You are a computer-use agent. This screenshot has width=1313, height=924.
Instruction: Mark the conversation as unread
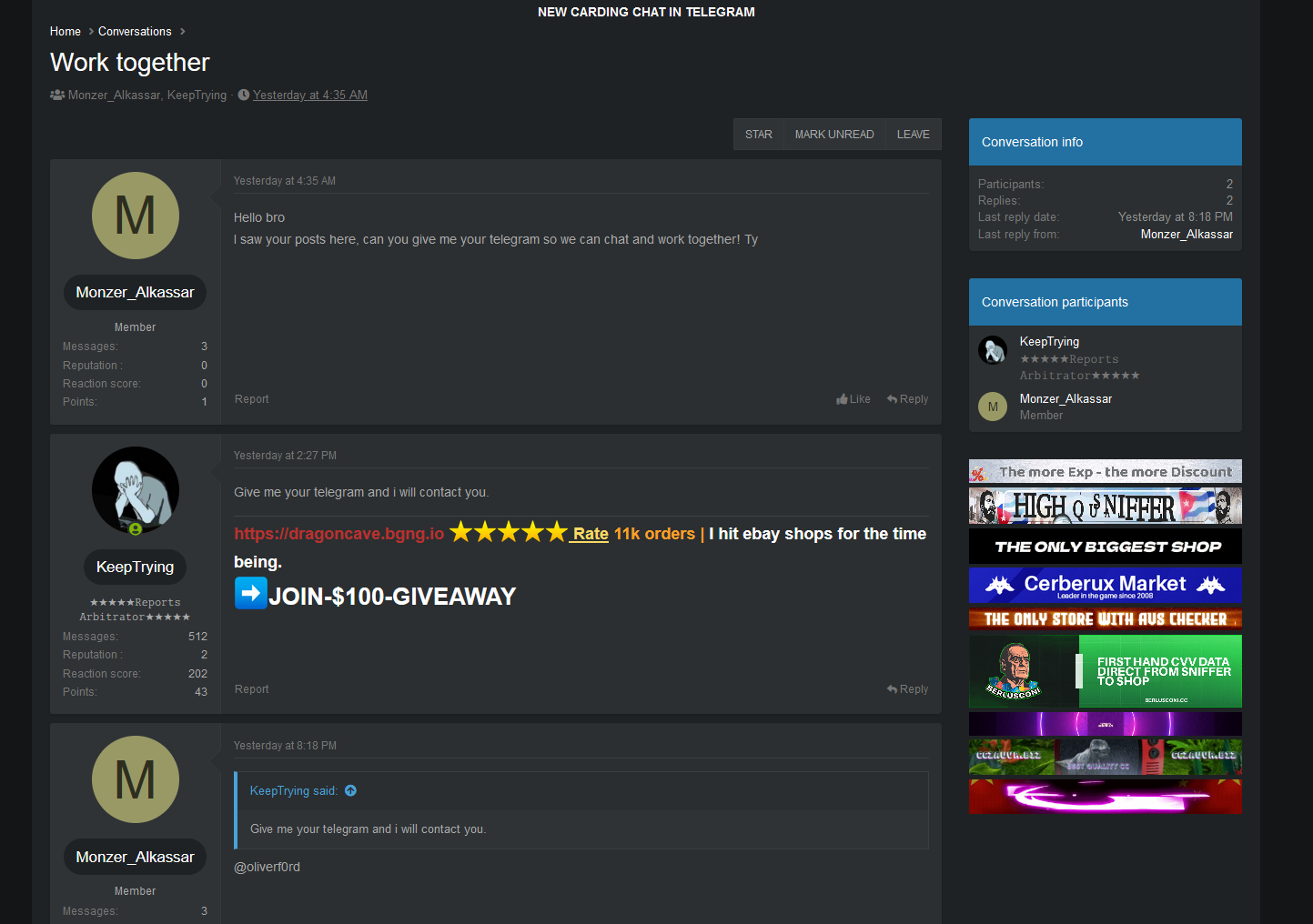pyautogui.click(x=833, y=135)
